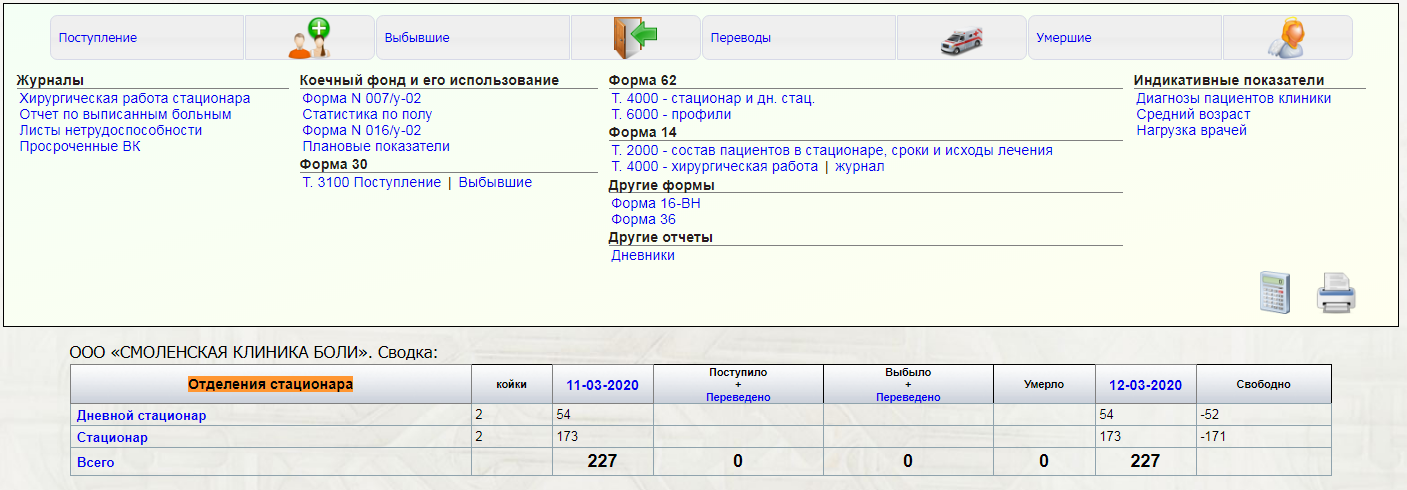The image size is (1407, 490).
Task: Open Листы нетрудоспособности link
Action: point(111,130)
